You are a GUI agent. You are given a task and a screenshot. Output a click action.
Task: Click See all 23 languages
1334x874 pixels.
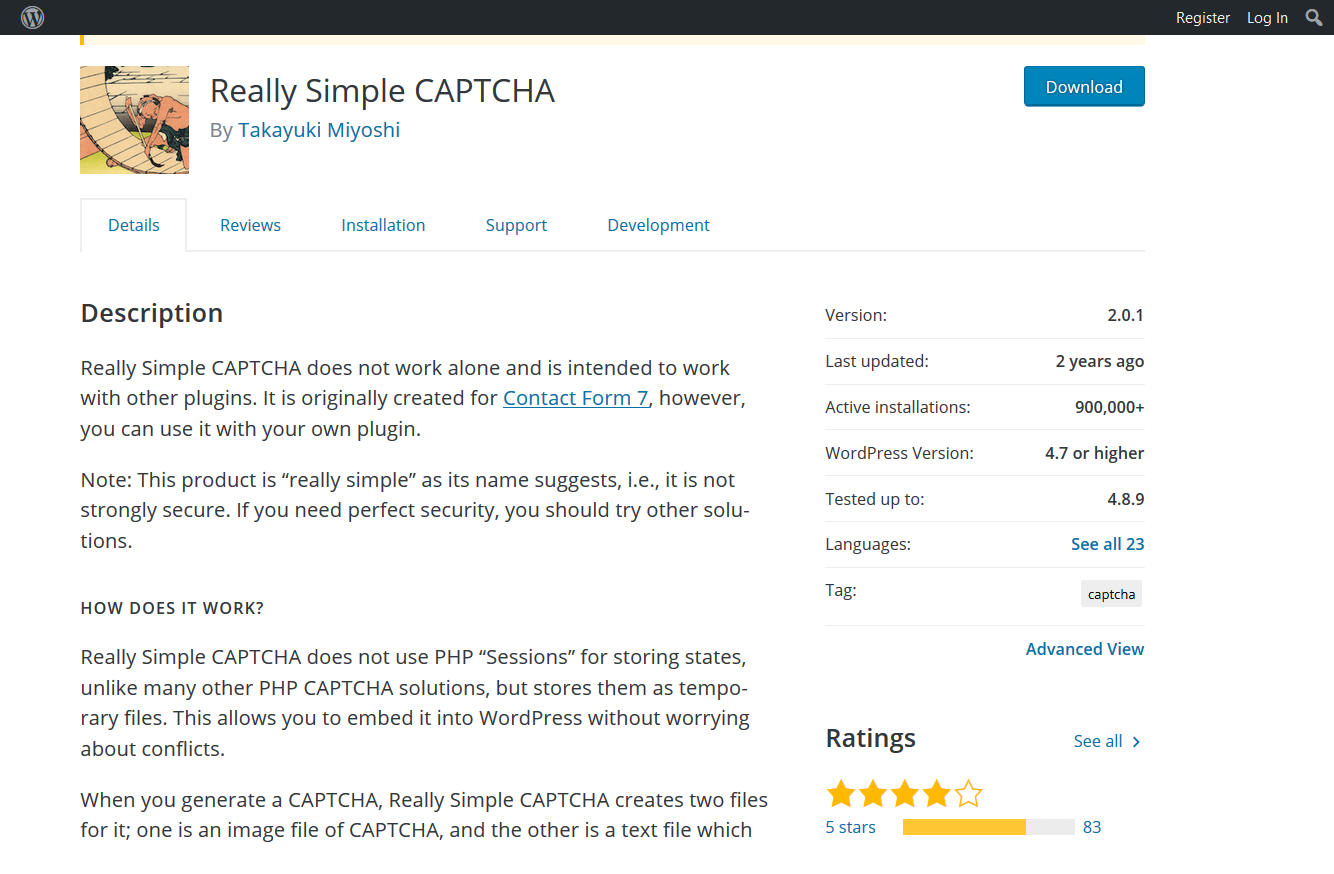tap(1107, 544)
